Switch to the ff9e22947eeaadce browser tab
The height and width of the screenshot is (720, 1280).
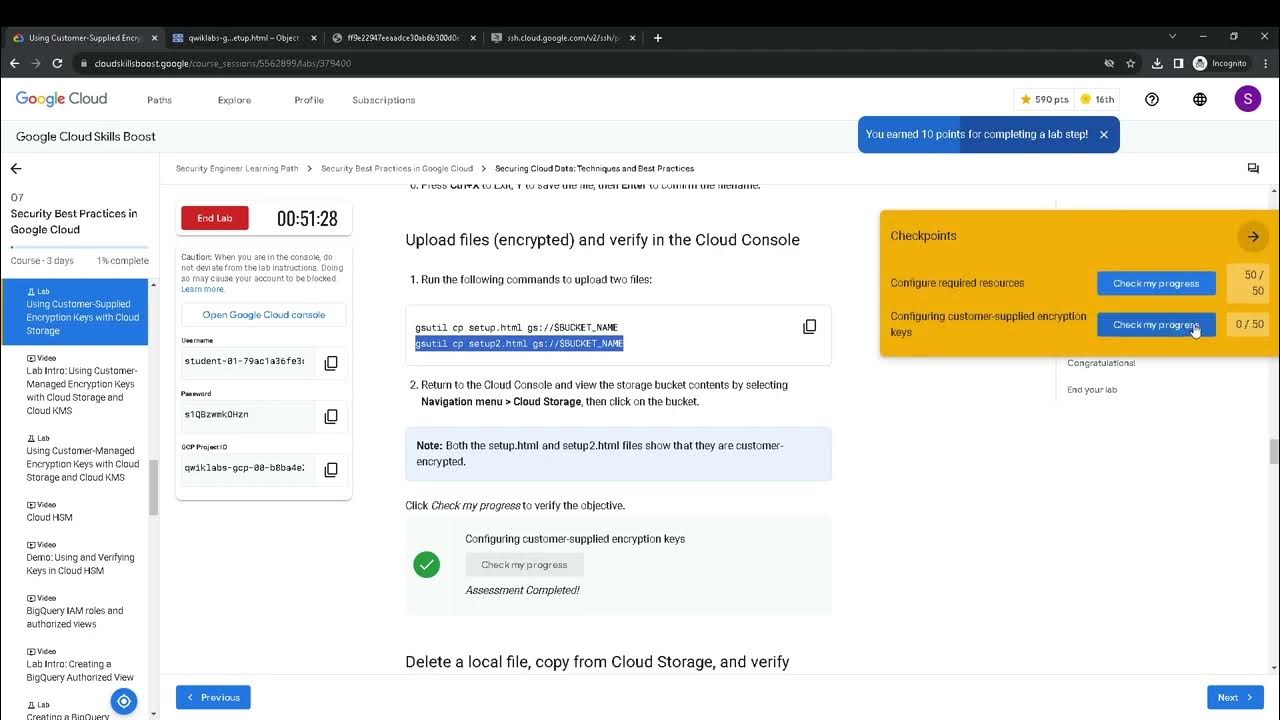tap(403, 38)
